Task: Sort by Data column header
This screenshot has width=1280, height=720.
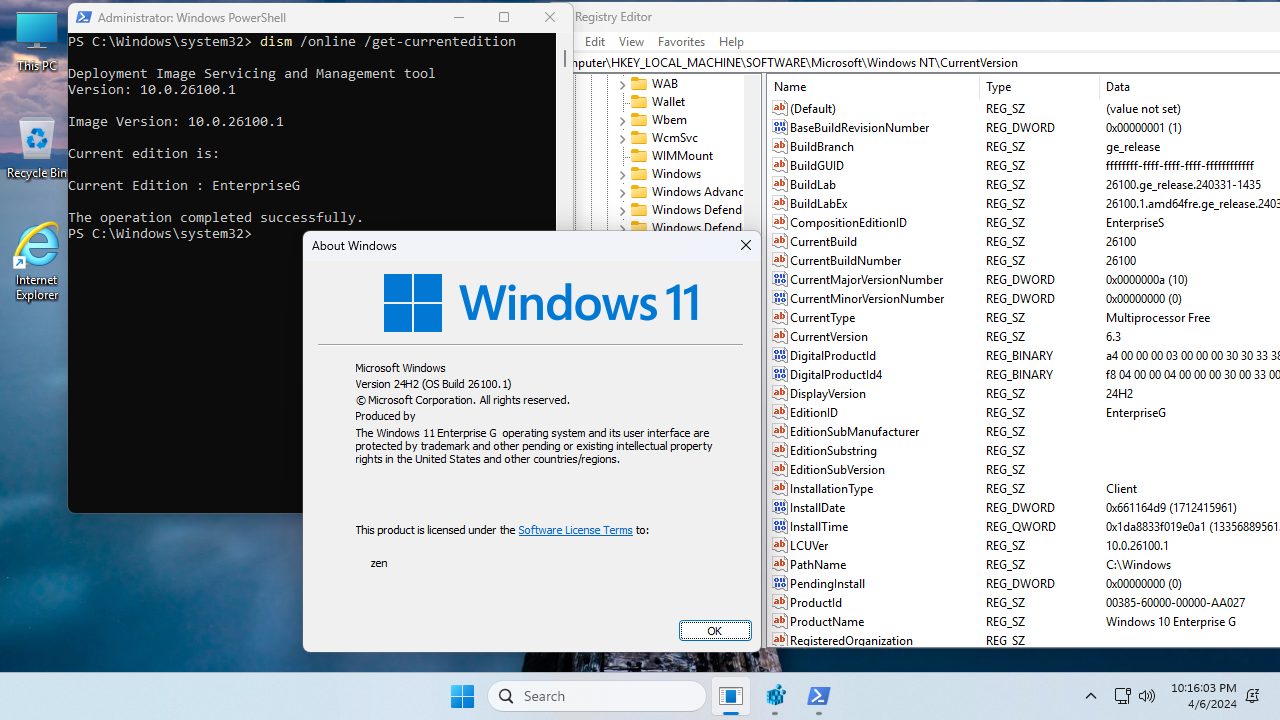Action: [x=1189, y=87]
